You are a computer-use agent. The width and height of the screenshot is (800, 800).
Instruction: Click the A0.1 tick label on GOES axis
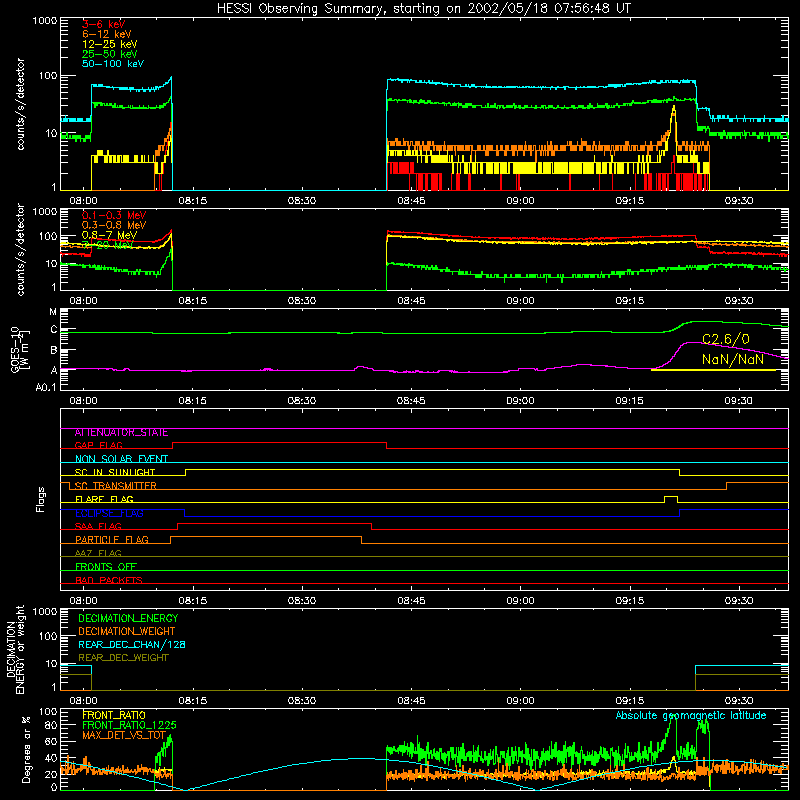tap(46, 388)
